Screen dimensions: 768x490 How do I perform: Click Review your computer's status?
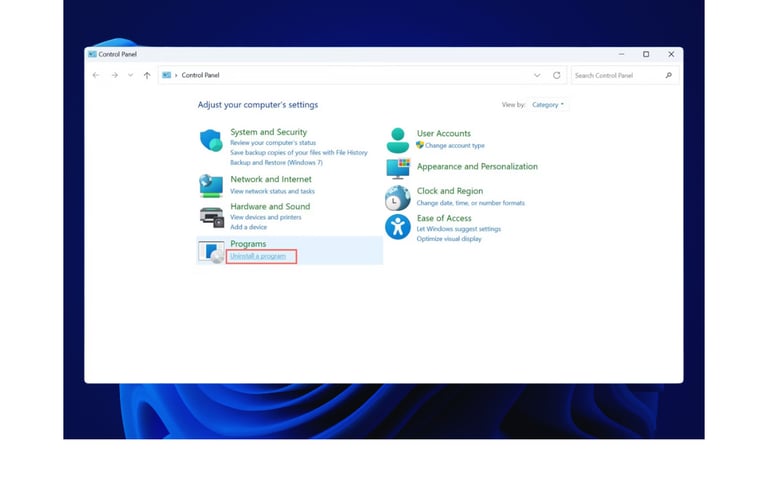(273, 143)
